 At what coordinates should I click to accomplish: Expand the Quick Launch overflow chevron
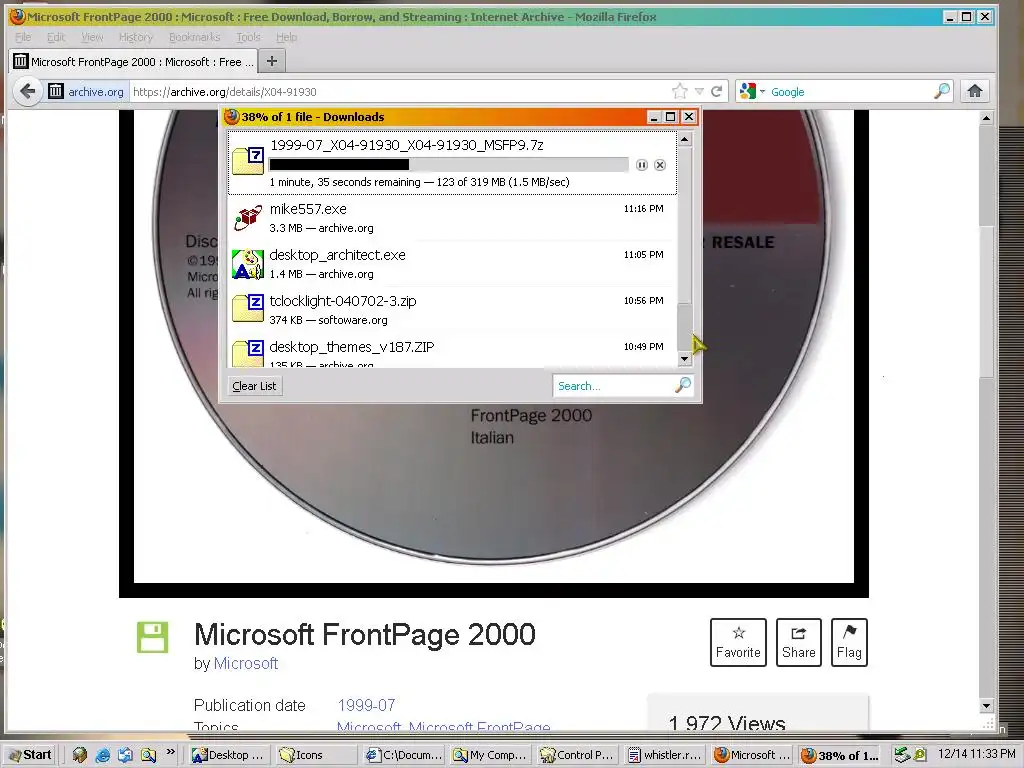coord(171,752)
